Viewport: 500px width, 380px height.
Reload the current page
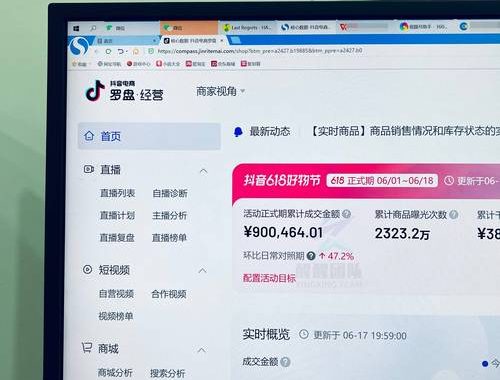[x=108, y=52]
